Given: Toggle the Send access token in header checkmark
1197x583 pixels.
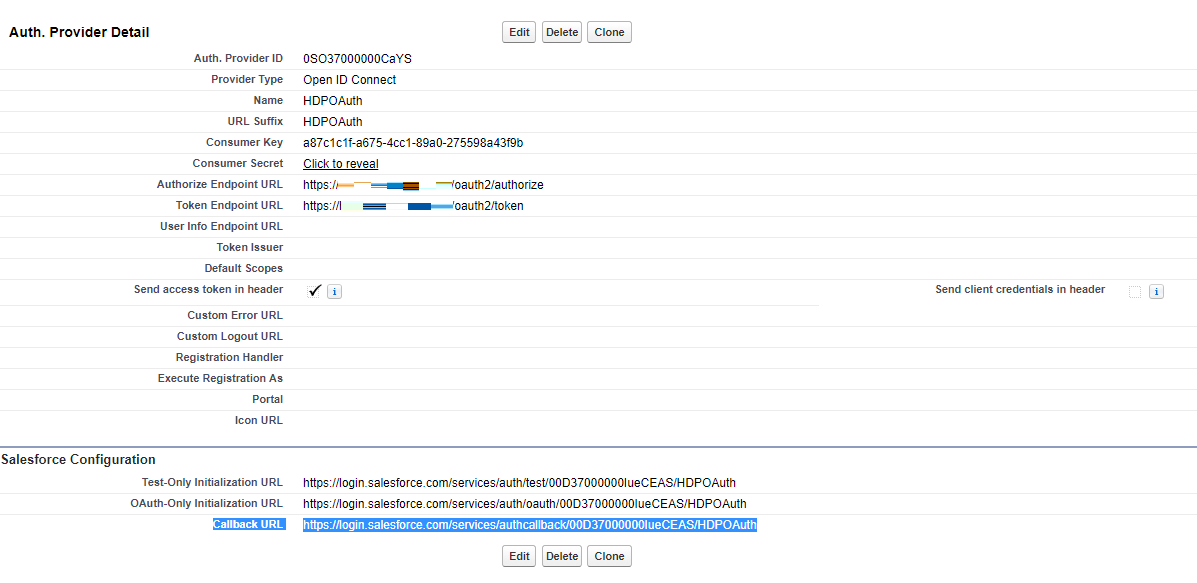Looking at the screenshot, I should click(314, 291).
